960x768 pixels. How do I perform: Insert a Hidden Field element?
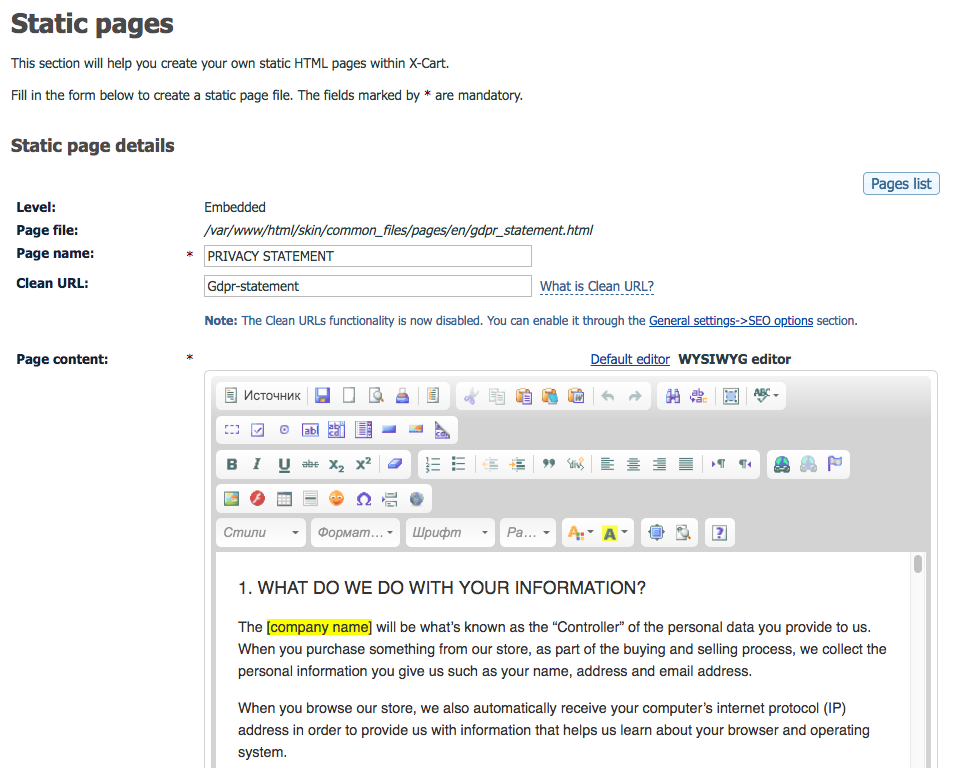(x=442, y=430)
